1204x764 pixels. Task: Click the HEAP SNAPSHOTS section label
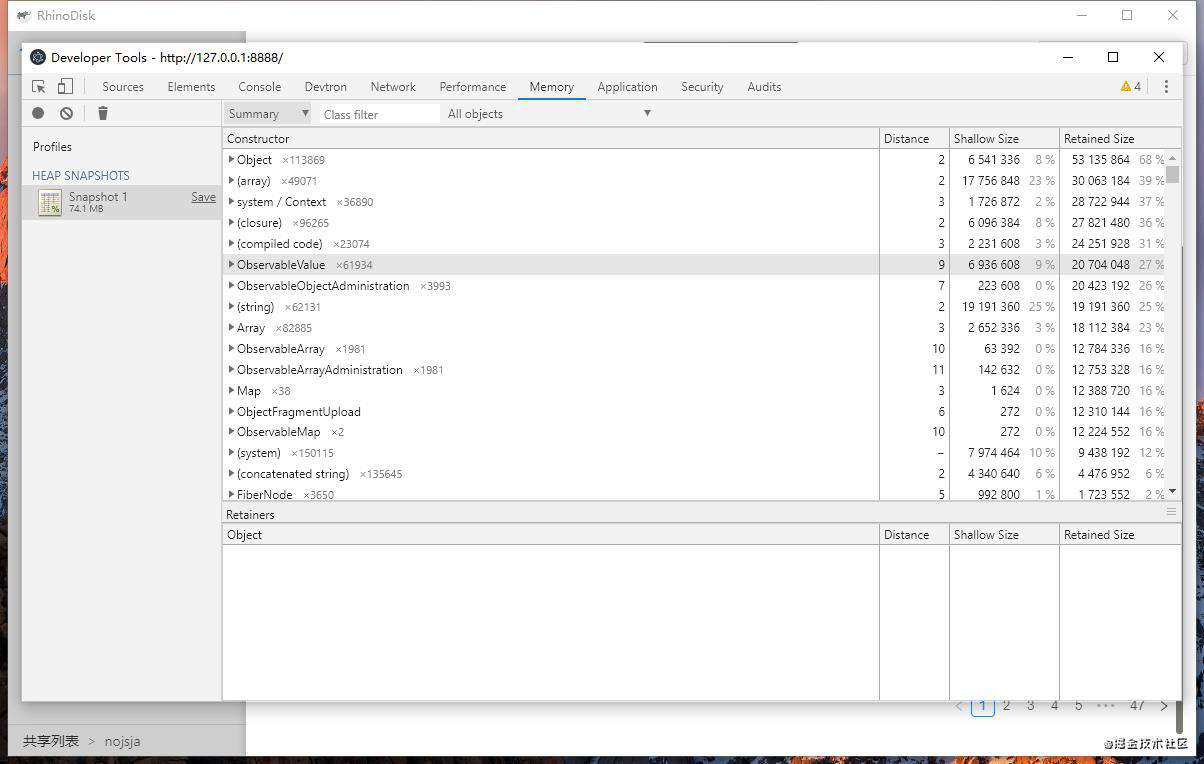tap(81, 175)
